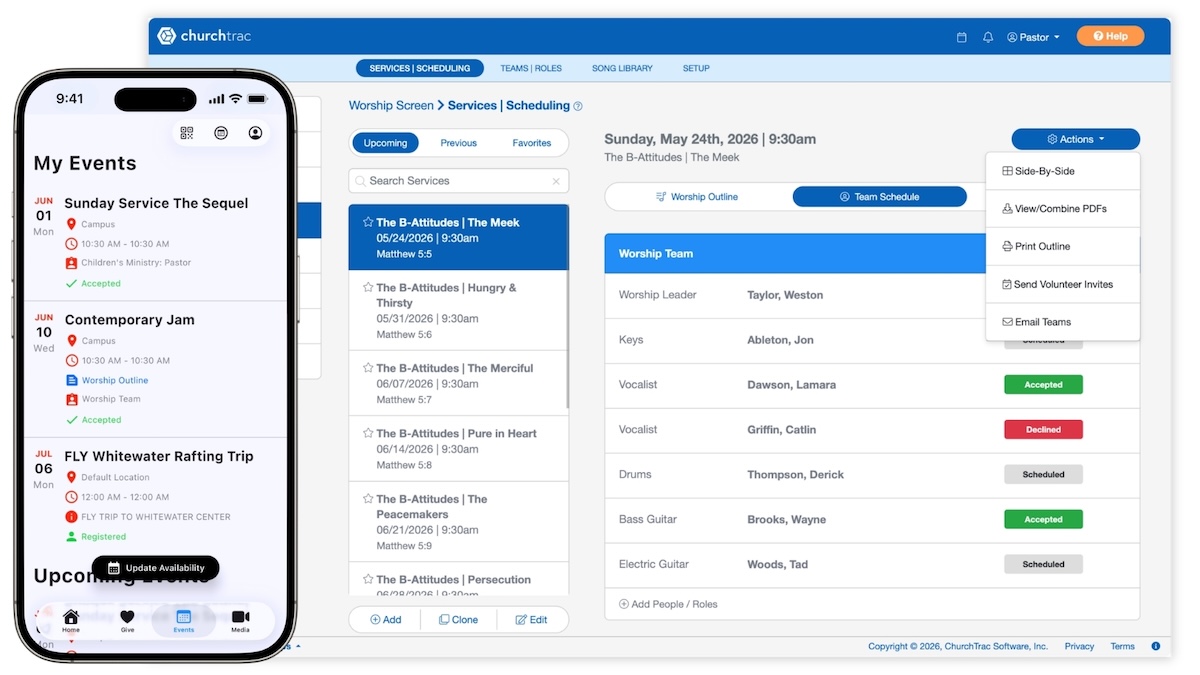This screenshot has height=675, width=1200.
Task: Click the Accepted badge for Brooks, Wayne
Action: pyautogui.click(x=1043, y=520)
